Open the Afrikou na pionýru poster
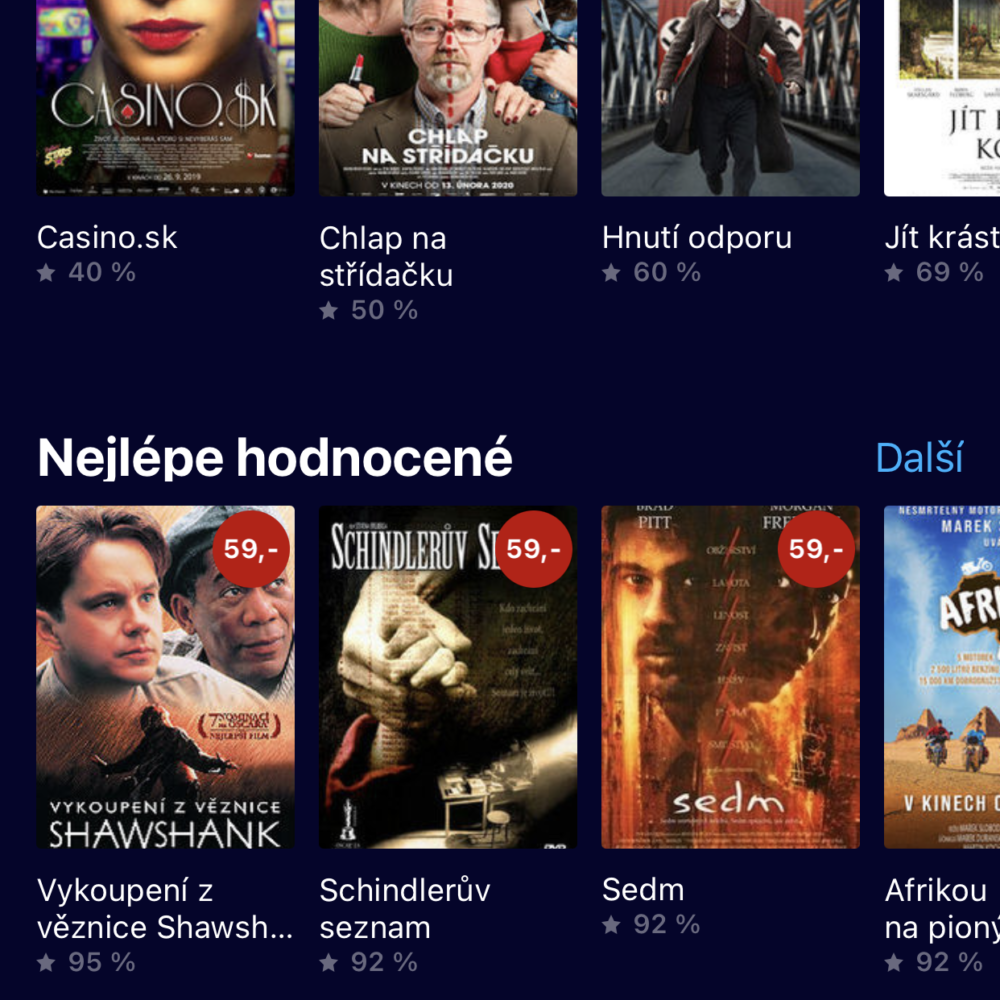Screen dimensions: 1000x1000 [x=942, y=677]
